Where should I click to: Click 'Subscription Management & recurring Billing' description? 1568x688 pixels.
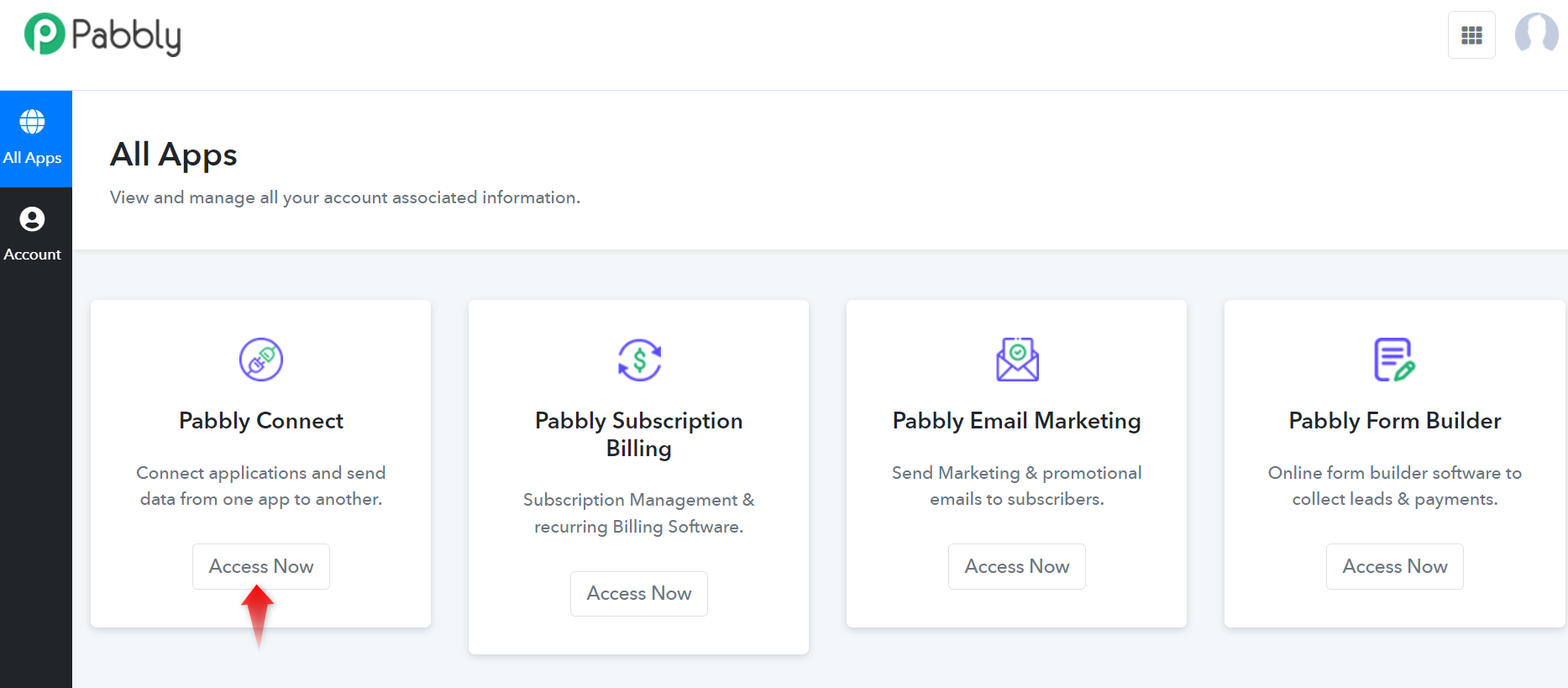click(639, 513)
